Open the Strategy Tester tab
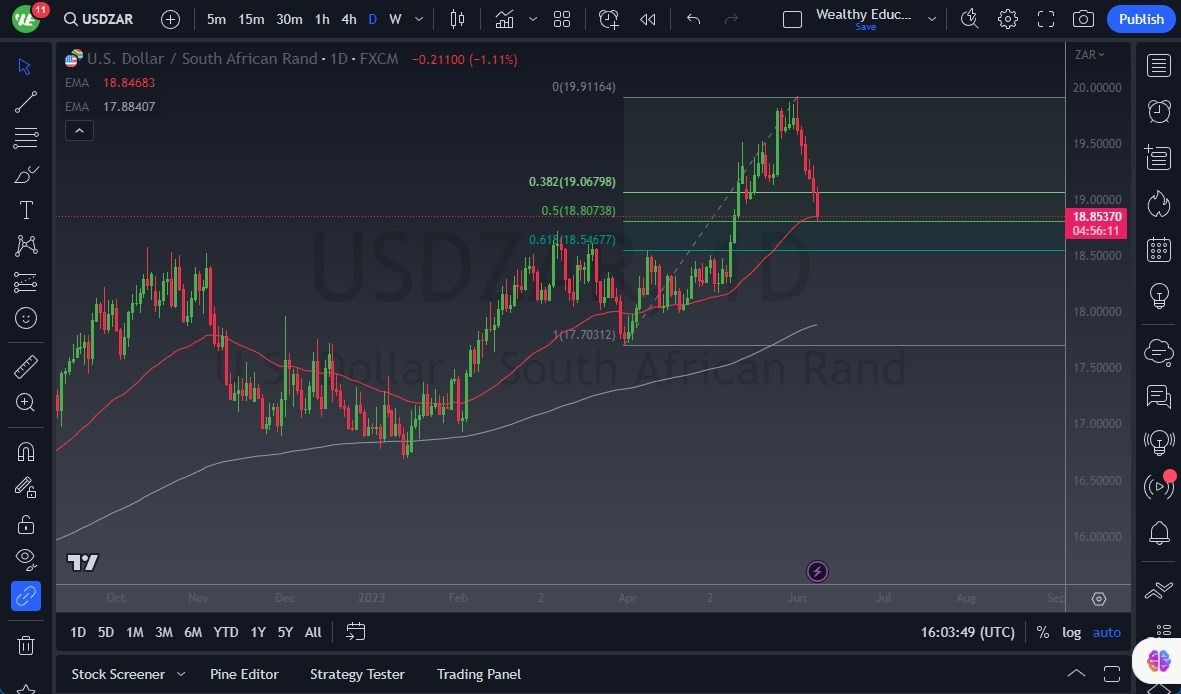1181x694 pixels. [357, 674]
